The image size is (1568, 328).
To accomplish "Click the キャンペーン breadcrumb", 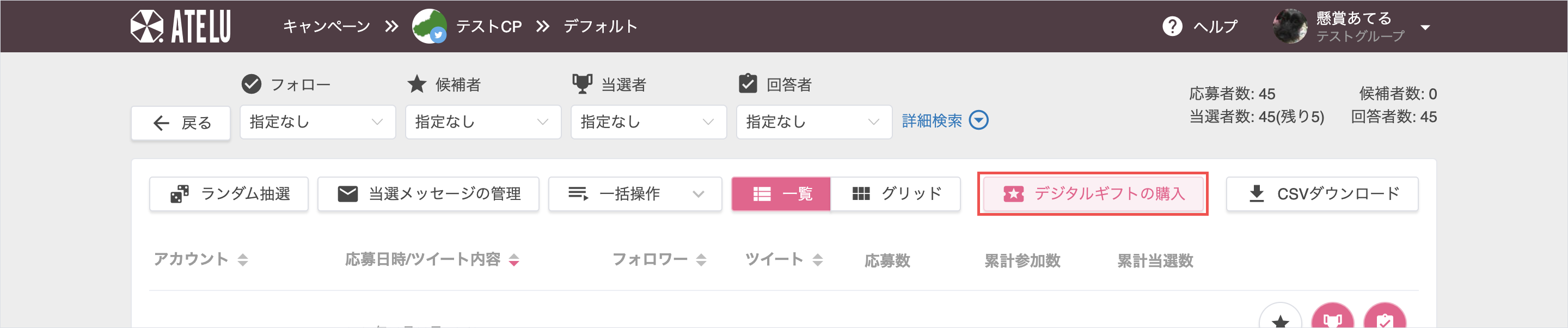I will point(327,27).
